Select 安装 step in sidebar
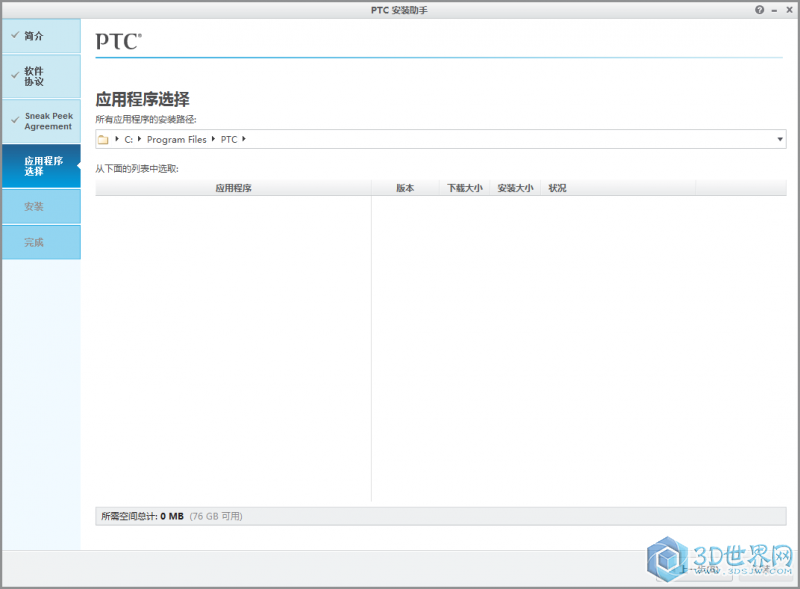 pos(41,207)
